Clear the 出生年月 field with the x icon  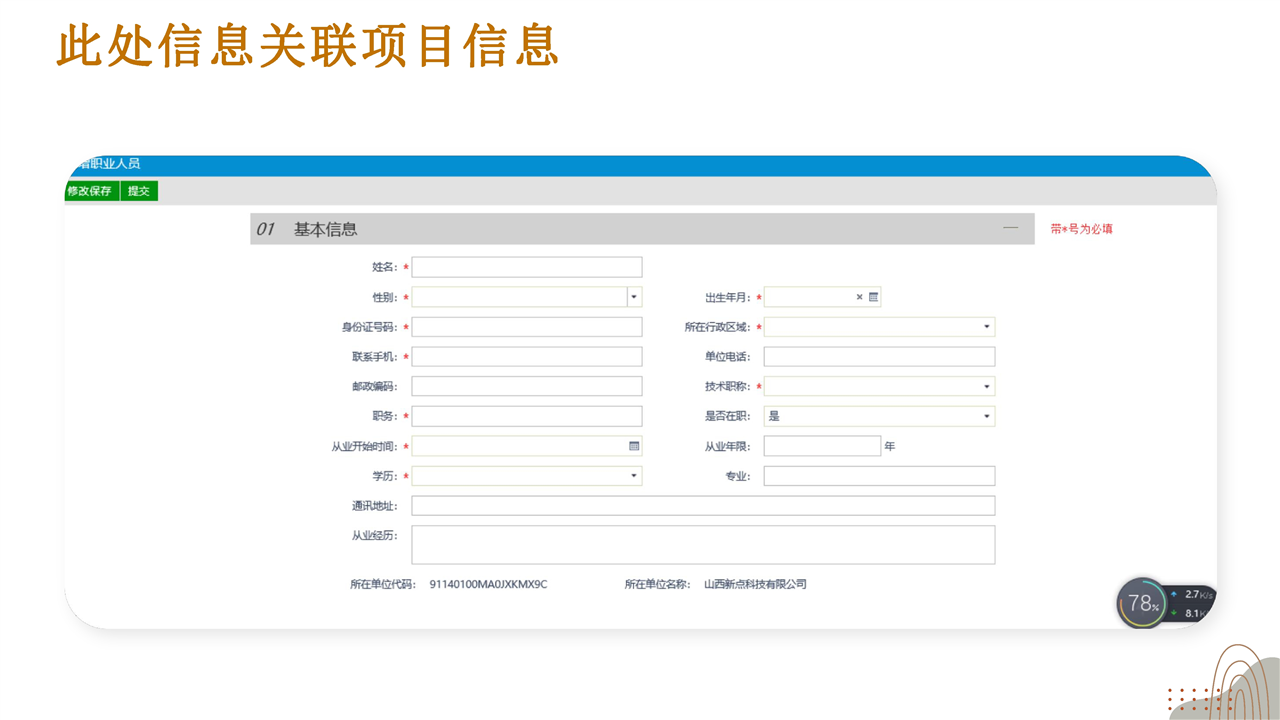pyautogui.click(x=859, y=297)
